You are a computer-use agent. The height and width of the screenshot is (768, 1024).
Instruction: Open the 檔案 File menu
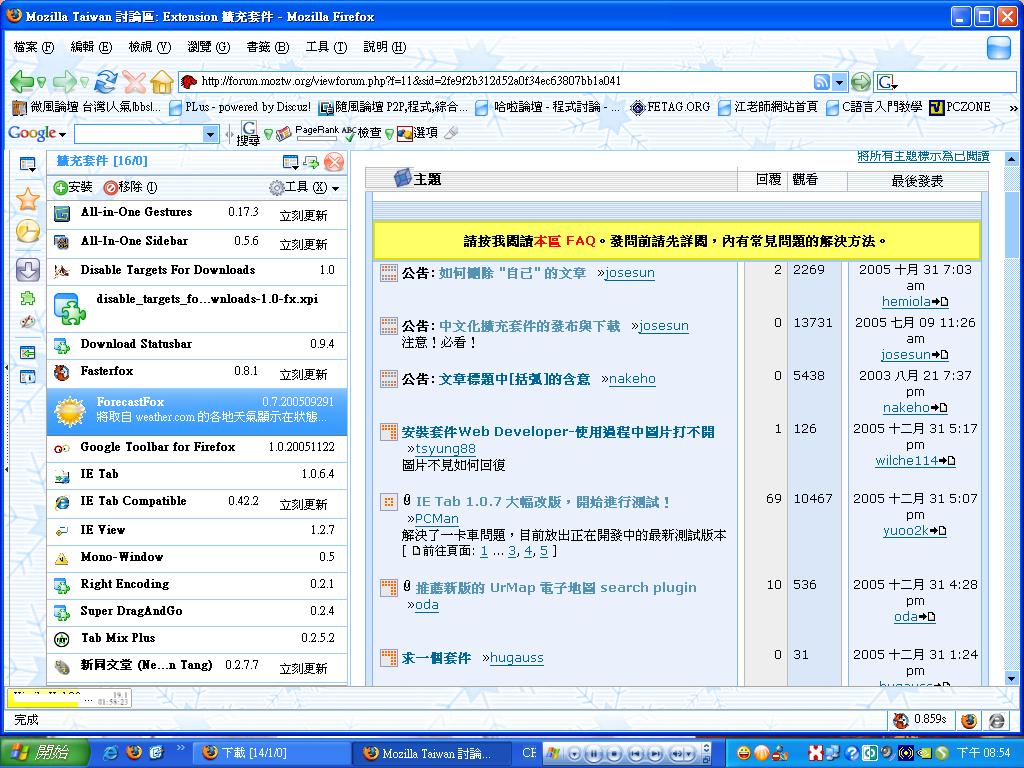[33, 47]
